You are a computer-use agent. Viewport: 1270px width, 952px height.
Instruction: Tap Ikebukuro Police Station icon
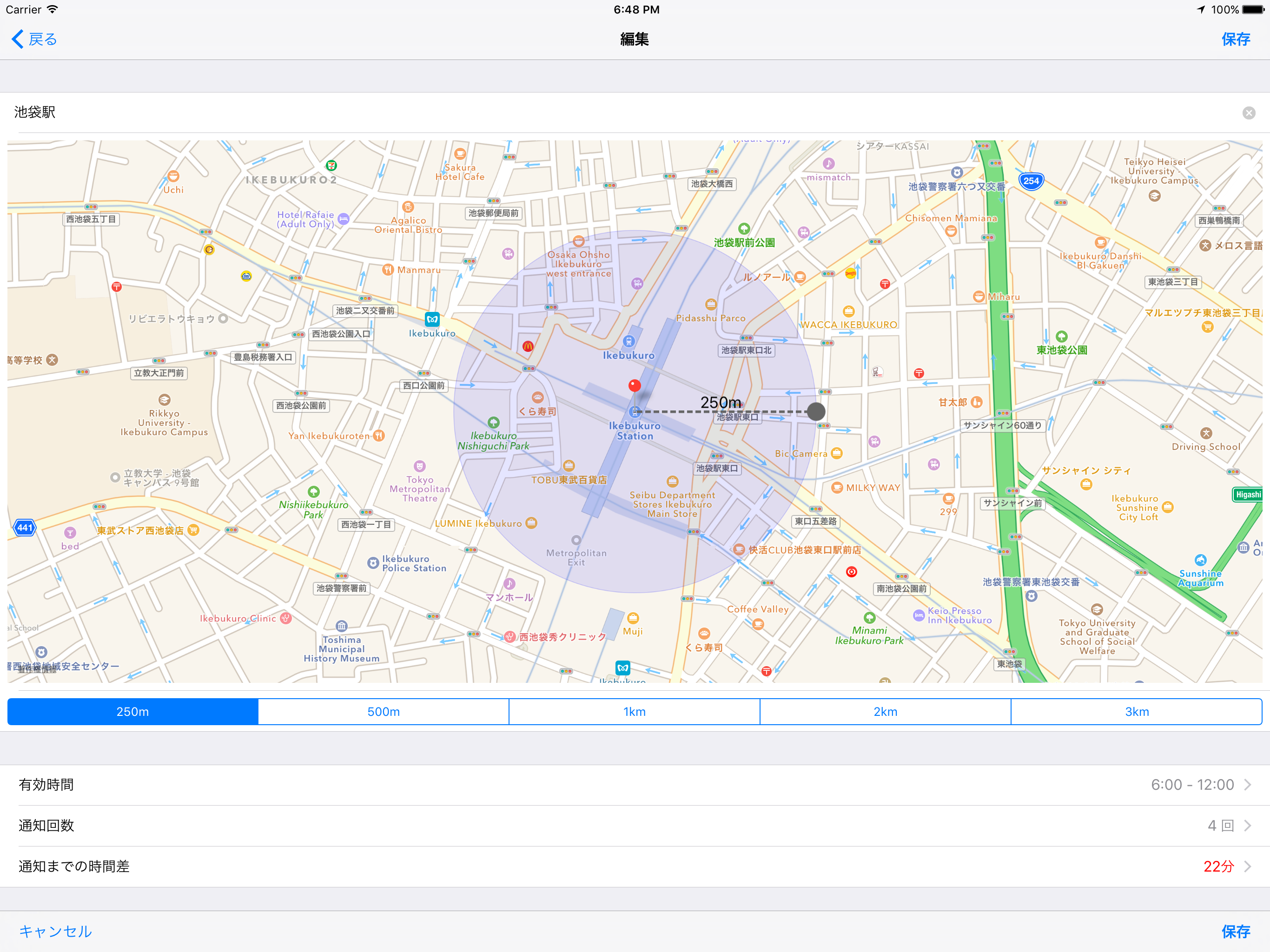[x=373, y=563]
